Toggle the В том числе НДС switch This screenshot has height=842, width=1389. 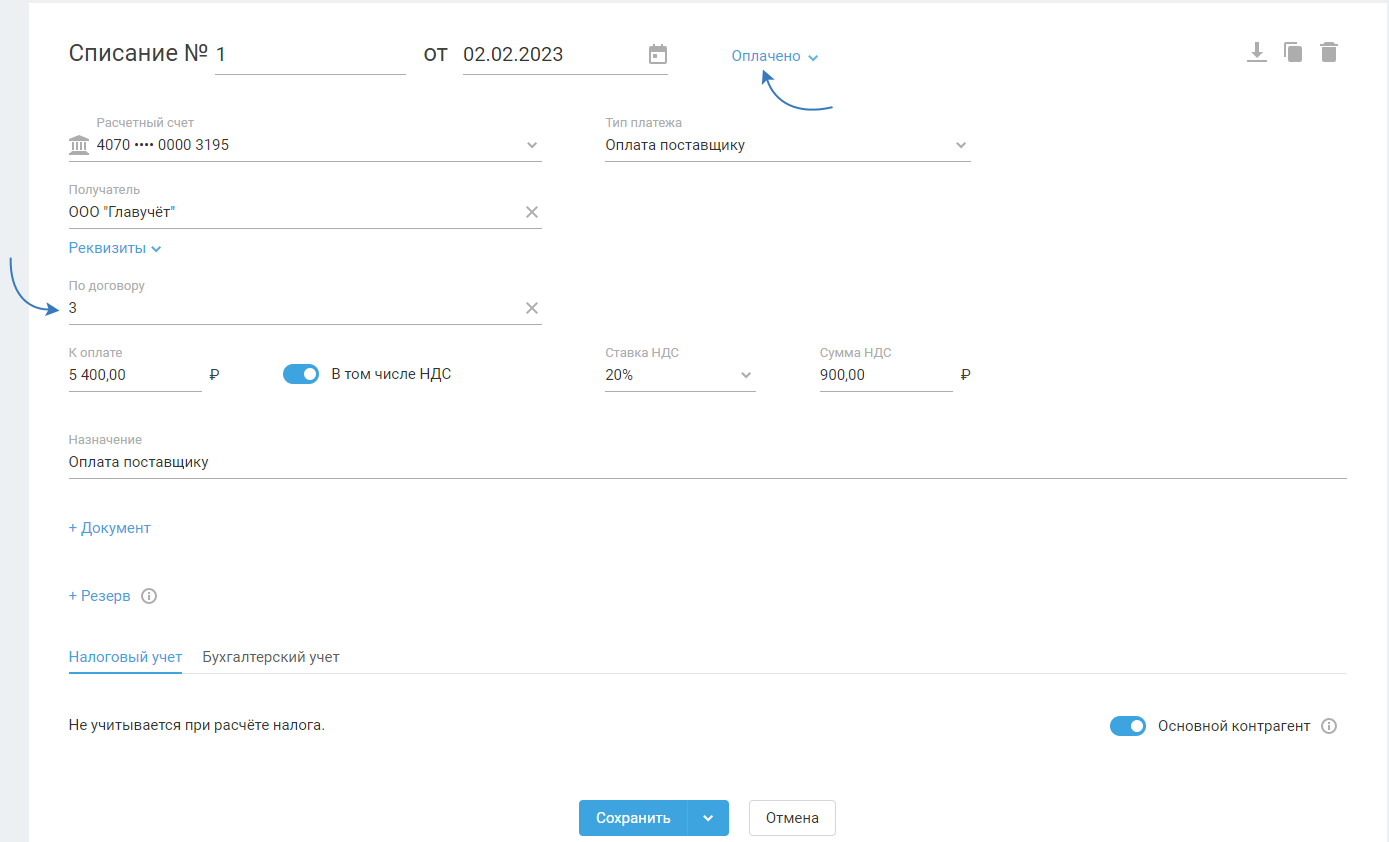tap(301, 374)
